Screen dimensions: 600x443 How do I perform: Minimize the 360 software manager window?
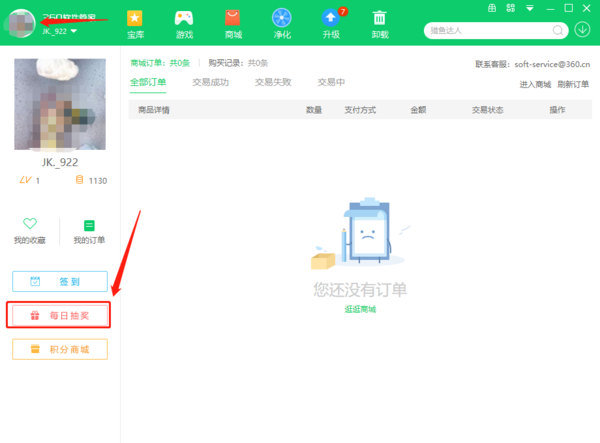(550, 8)
